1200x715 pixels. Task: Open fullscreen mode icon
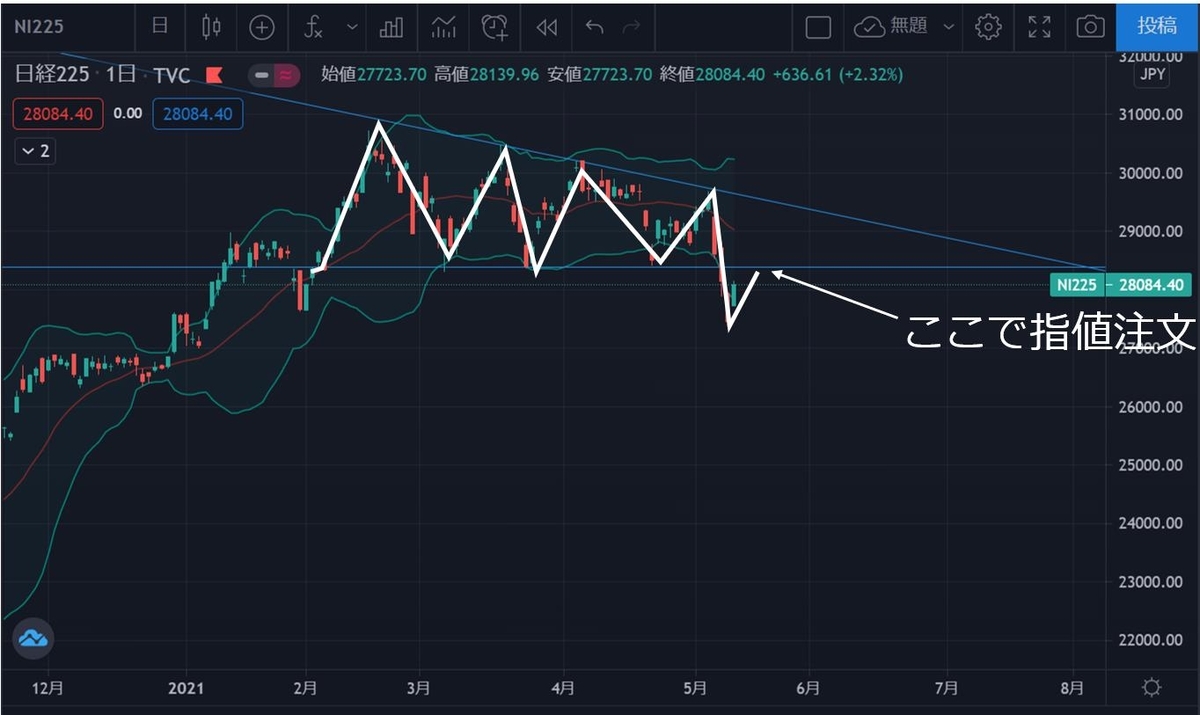point(1038,27)
